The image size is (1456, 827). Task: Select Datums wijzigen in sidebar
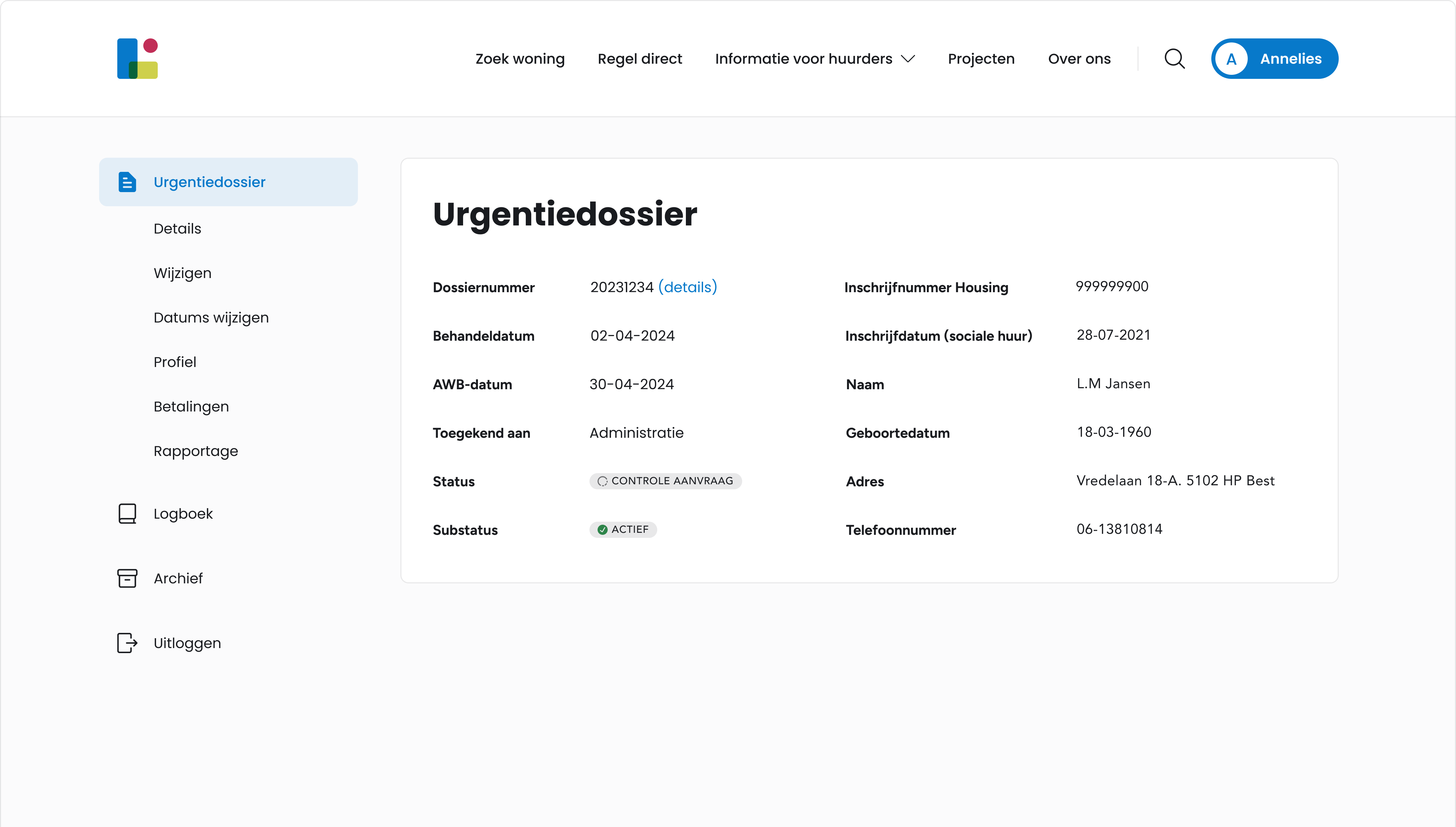coord(211,317)
